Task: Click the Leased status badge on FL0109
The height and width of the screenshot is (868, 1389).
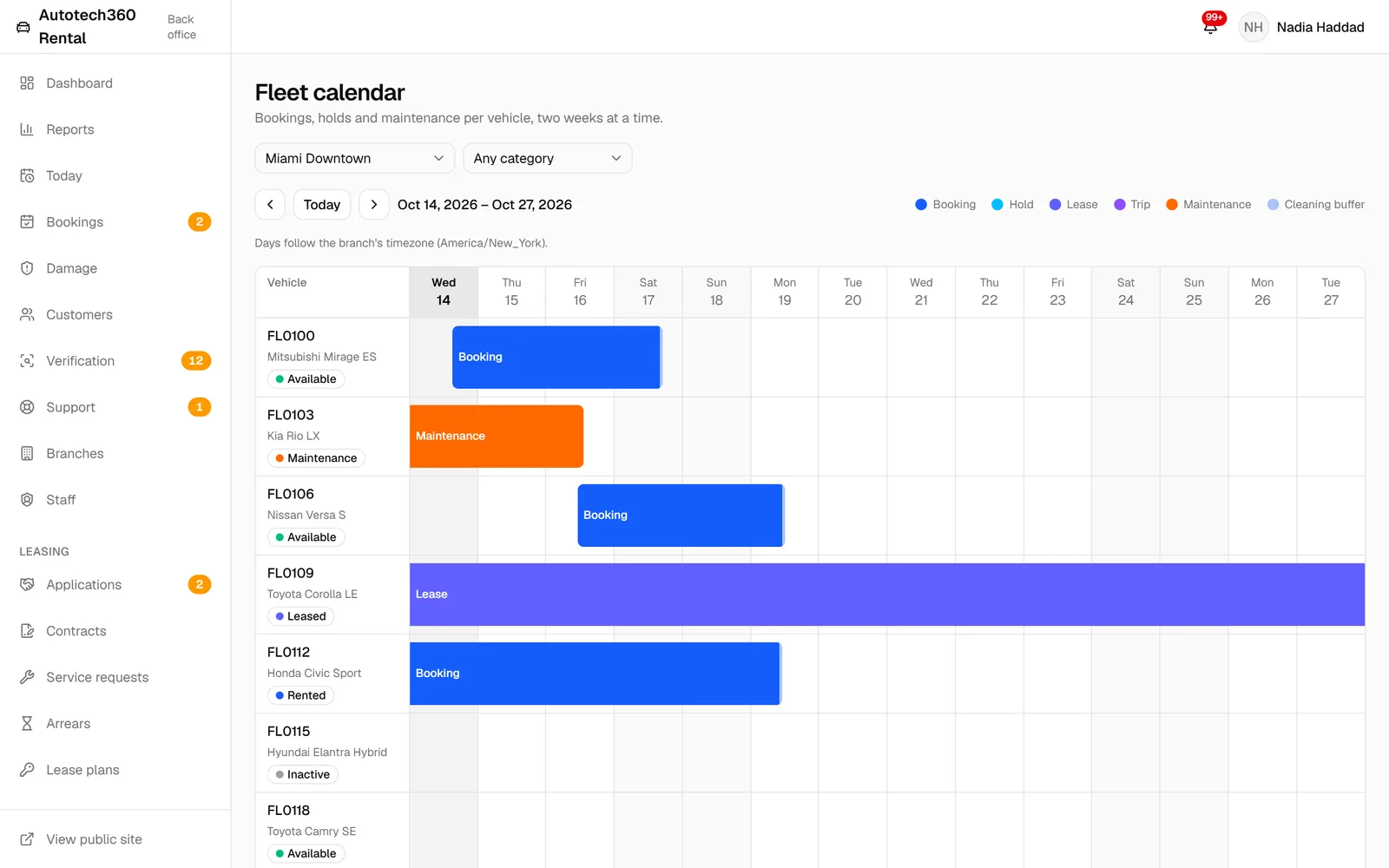Action: tap(301, 616)
